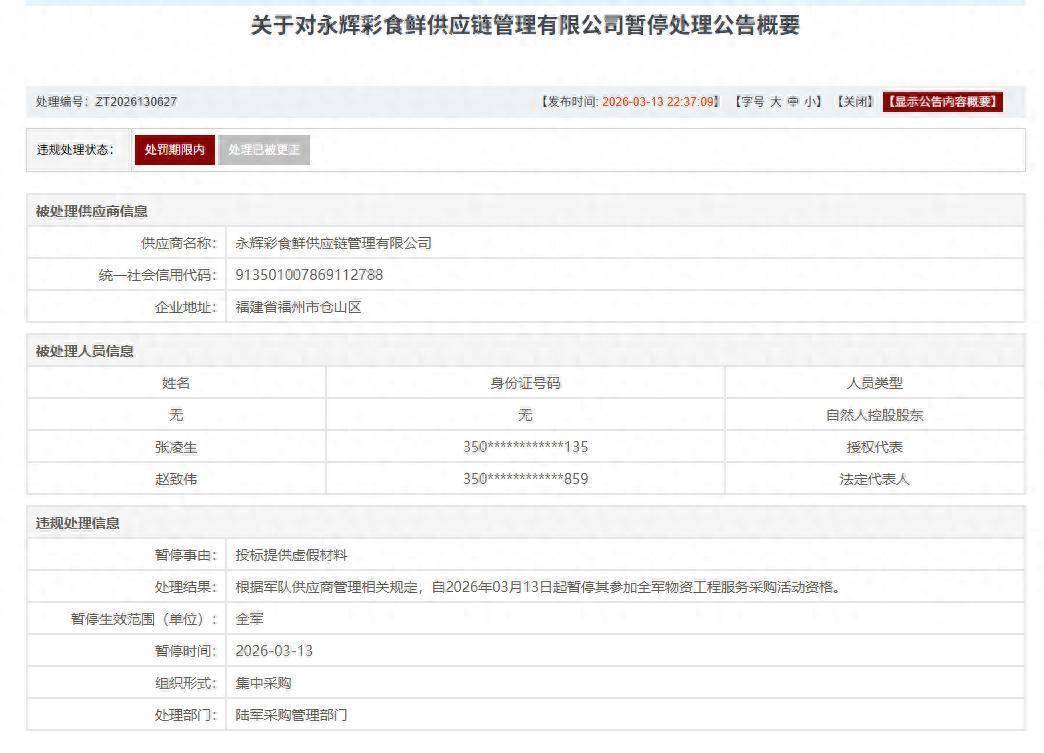Click the name 赵致伟 in the table
This screenshot has width=1044, height=753.
[176, 479]
